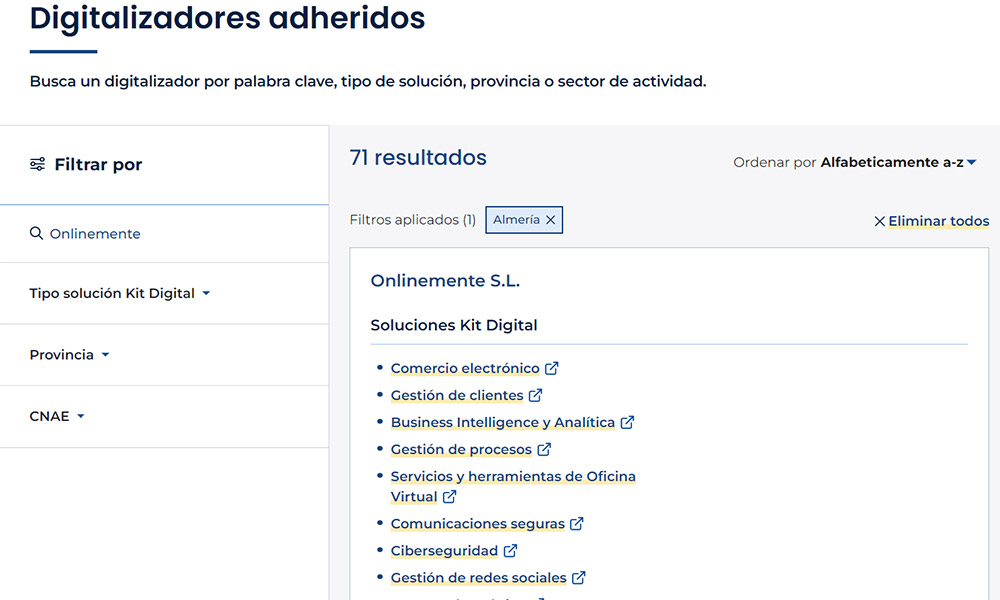Click into the Onlinemente search field
Image resolution: width=1000 pixels, height=600 pixels.
164,233
